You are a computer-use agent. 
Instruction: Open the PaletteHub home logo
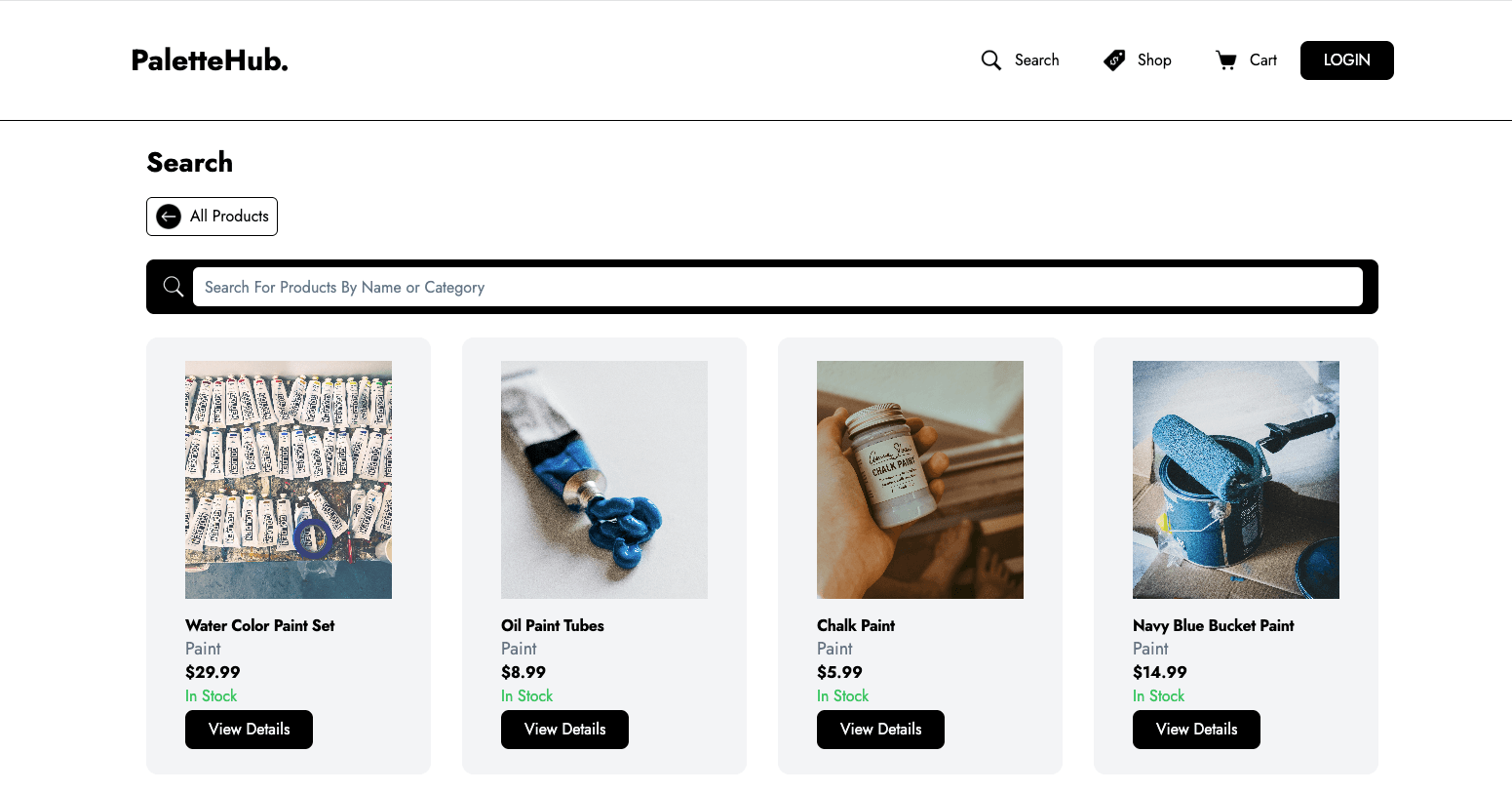pos(210,60)
